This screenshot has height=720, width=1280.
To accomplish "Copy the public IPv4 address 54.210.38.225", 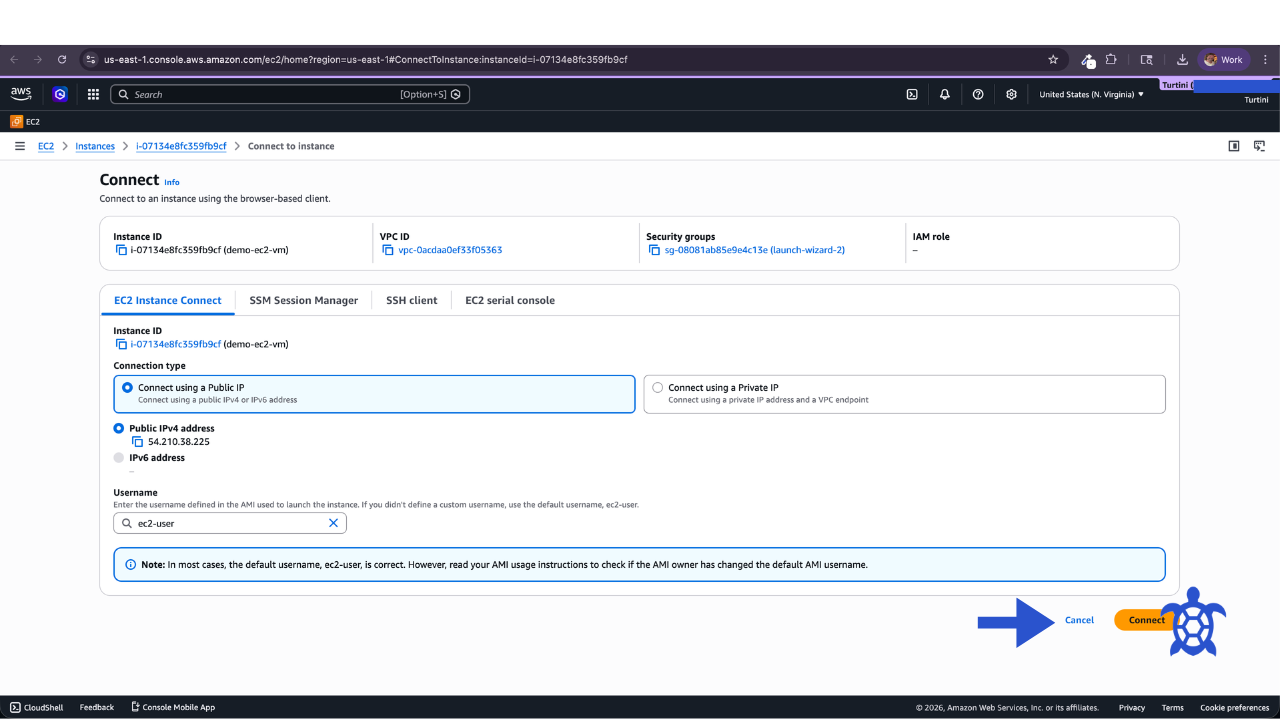I will tap(138, 441).
